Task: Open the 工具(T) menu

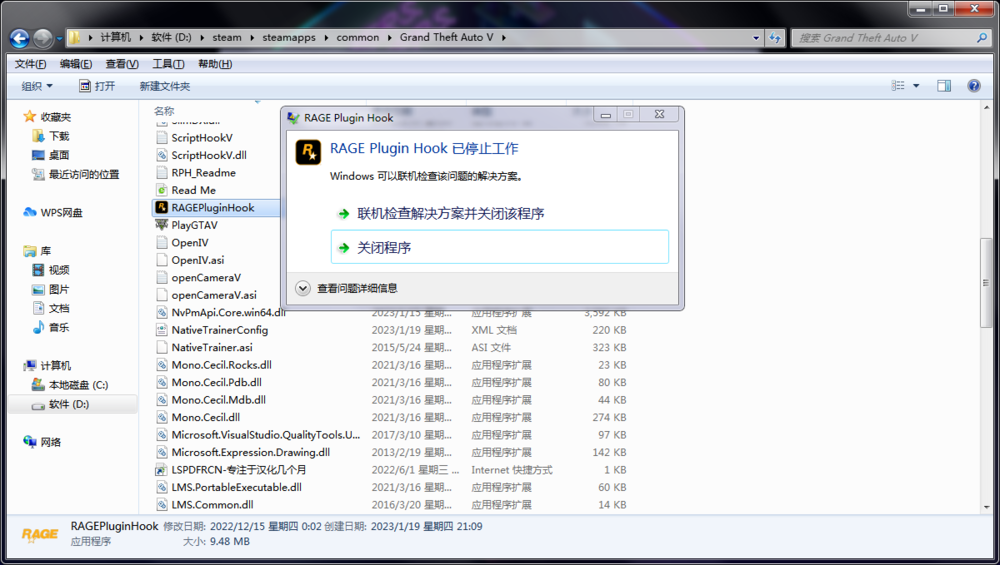Action: tap(168, 64)
